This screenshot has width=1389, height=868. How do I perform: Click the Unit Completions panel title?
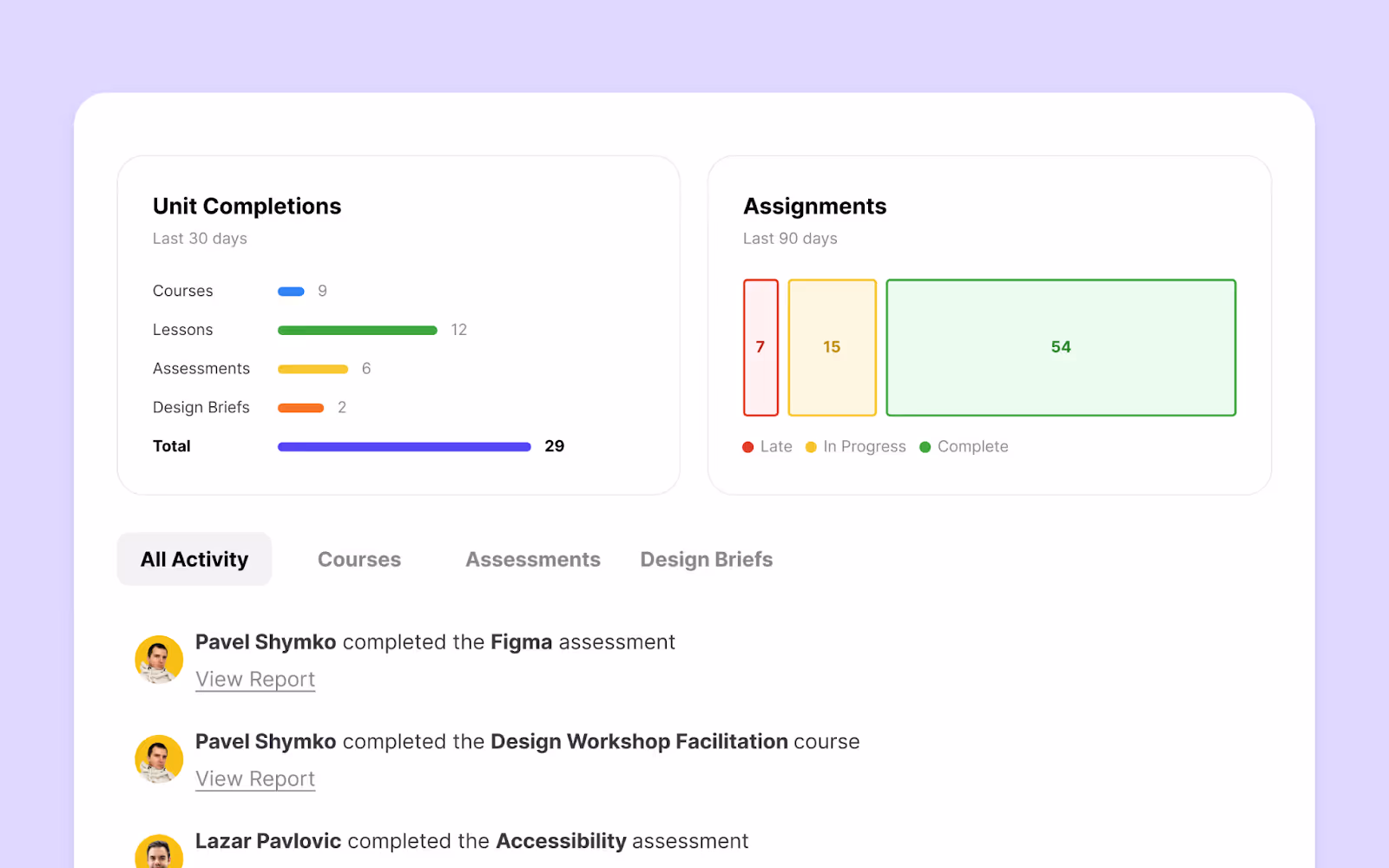click(247, 207)
